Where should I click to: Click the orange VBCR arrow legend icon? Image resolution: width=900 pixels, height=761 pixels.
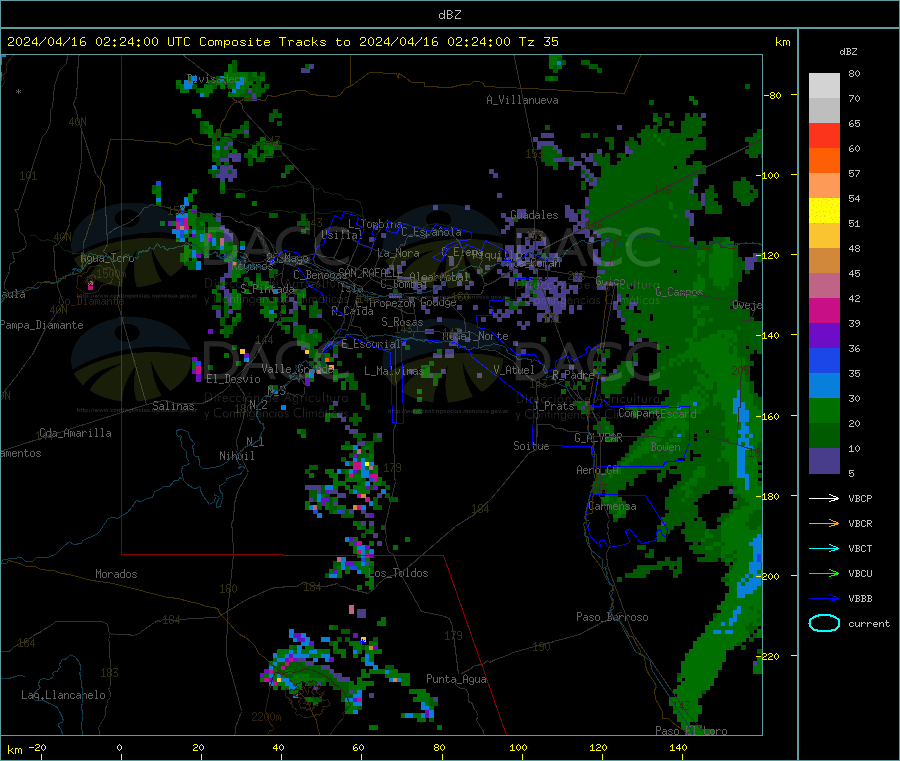coord(824,523)
